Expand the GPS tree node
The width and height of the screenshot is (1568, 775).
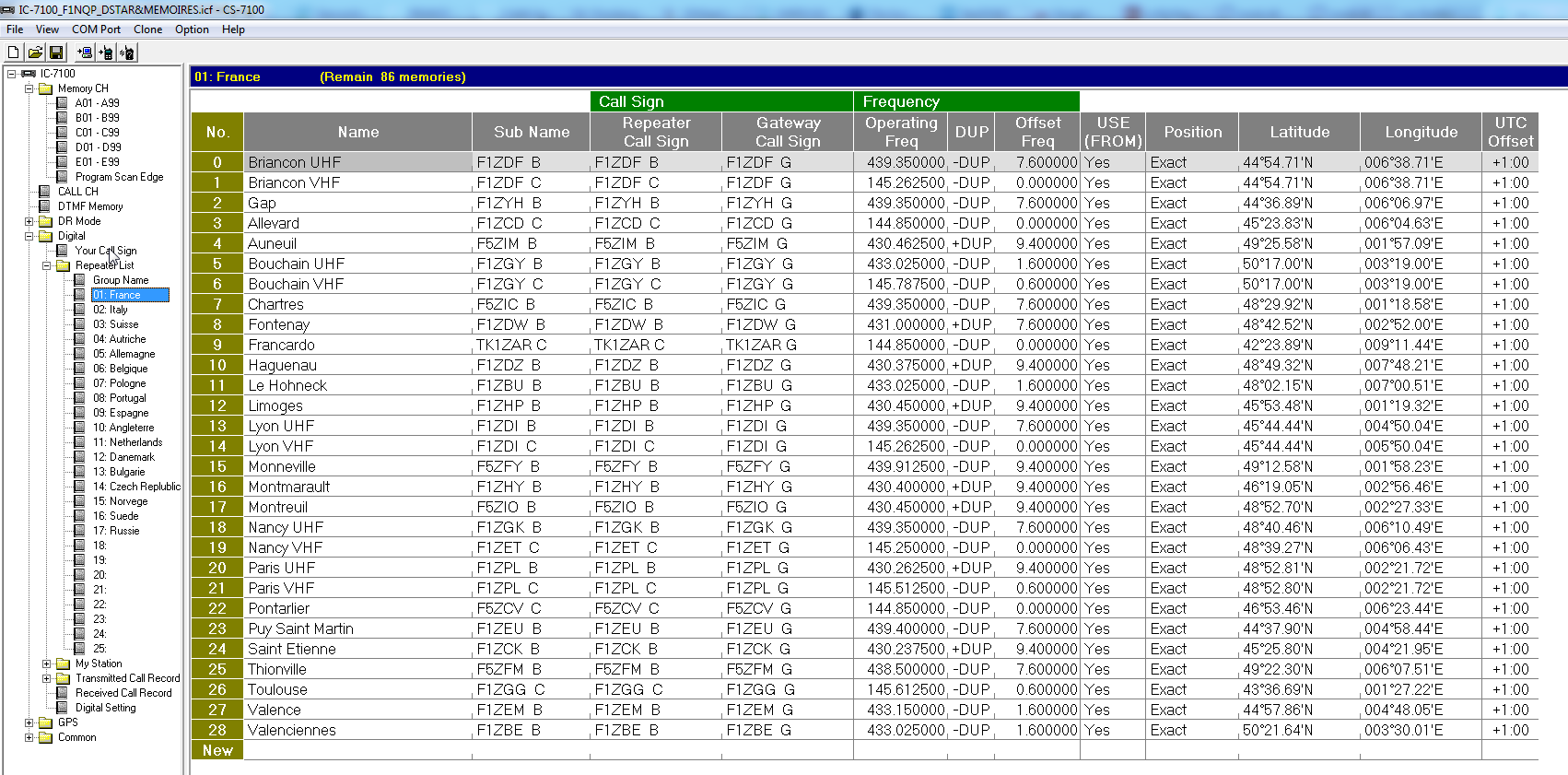[29, 722]
